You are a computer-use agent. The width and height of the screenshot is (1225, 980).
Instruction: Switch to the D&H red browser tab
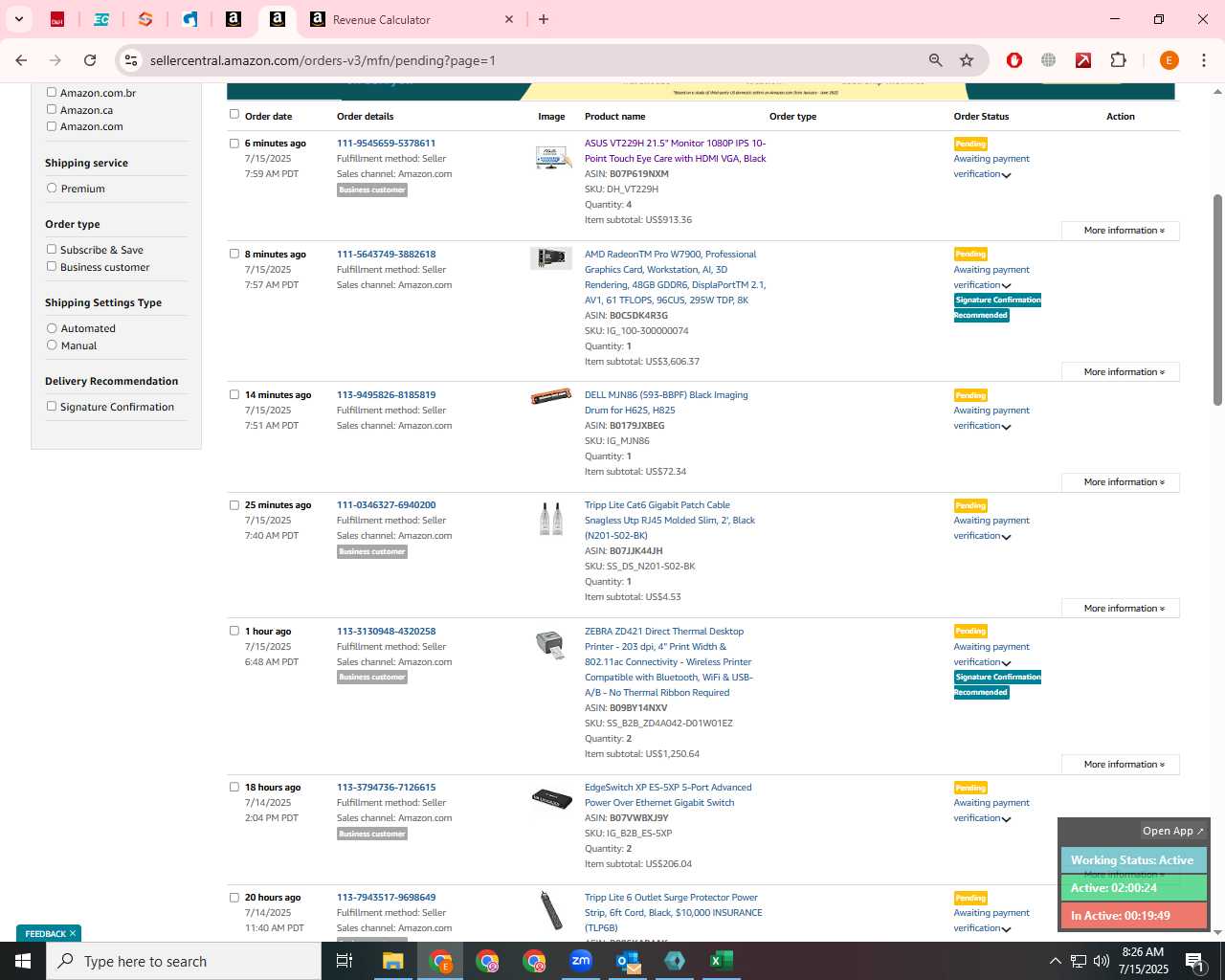coord(57,19)
